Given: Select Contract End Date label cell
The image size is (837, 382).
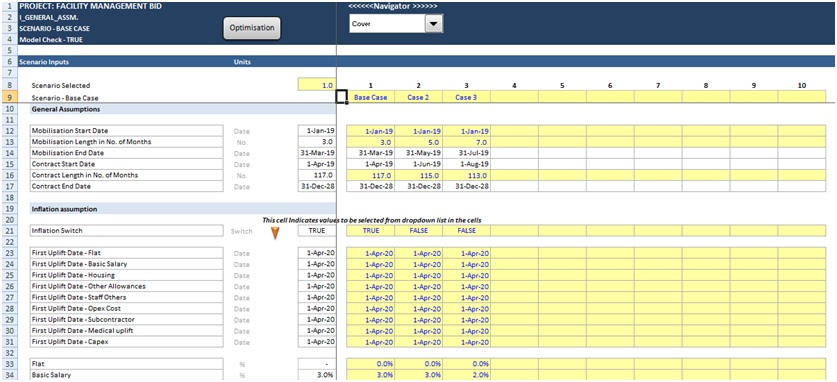Looking at the screenshot, I should coord(127,186).
